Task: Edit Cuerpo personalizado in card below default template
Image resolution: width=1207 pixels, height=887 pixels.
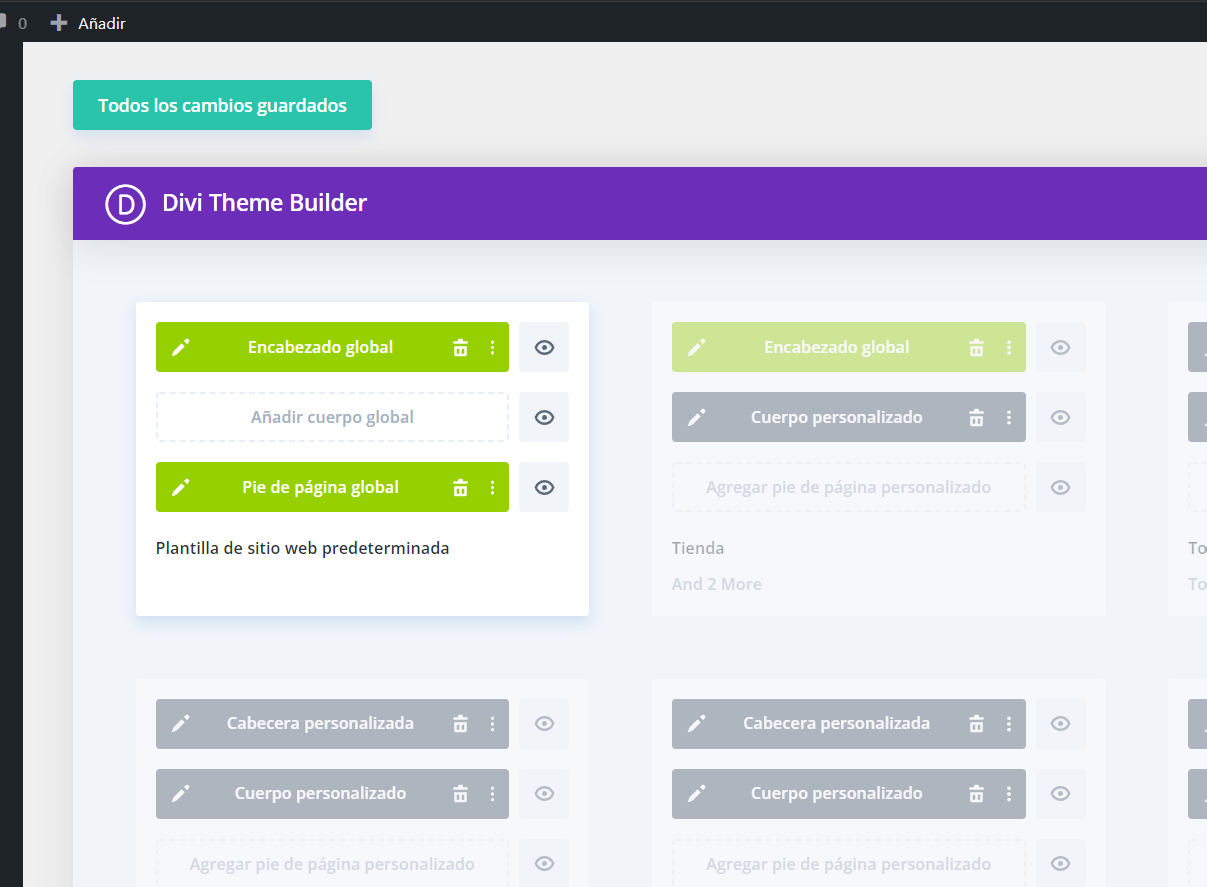Action: coord(180,793)
